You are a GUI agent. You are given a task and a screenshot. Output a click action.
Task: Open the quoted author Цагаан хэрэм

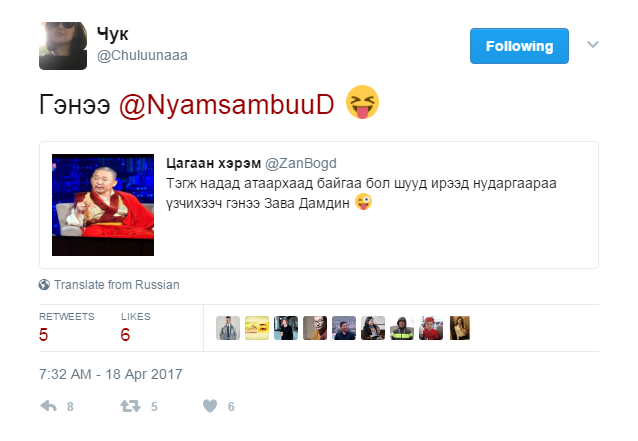213,163
